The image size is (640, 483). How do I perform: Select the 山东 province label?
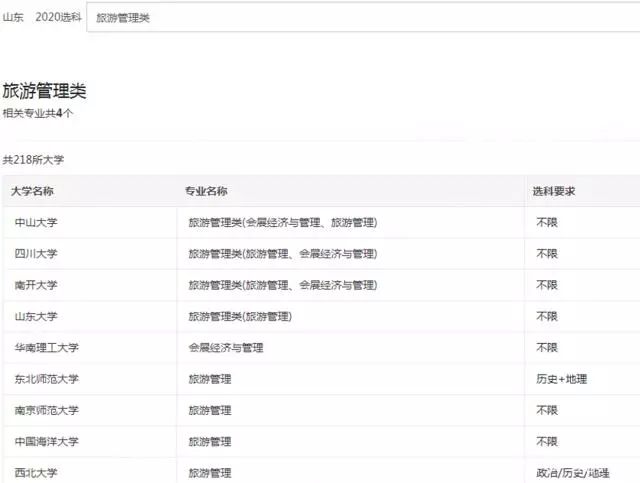tap(13, 17)
